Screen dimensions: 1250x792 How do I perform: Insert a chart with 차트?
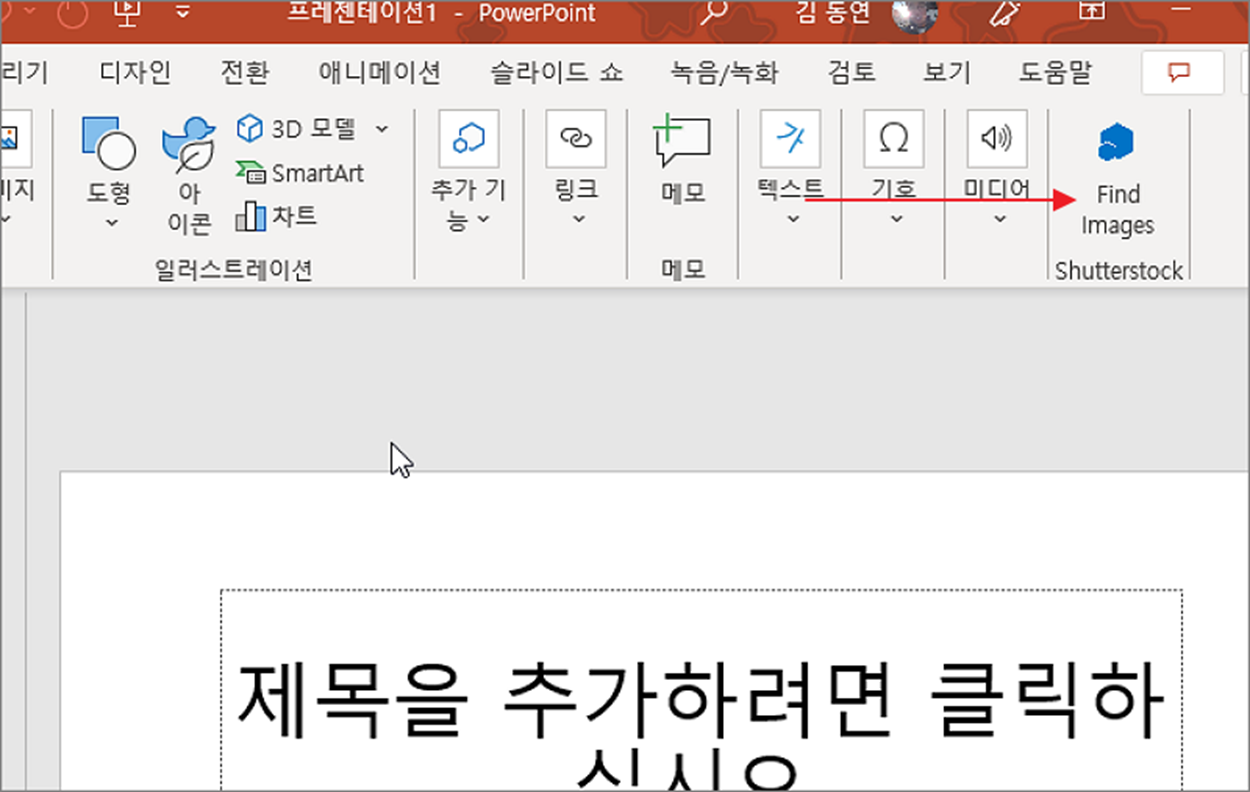coord(276,215)
